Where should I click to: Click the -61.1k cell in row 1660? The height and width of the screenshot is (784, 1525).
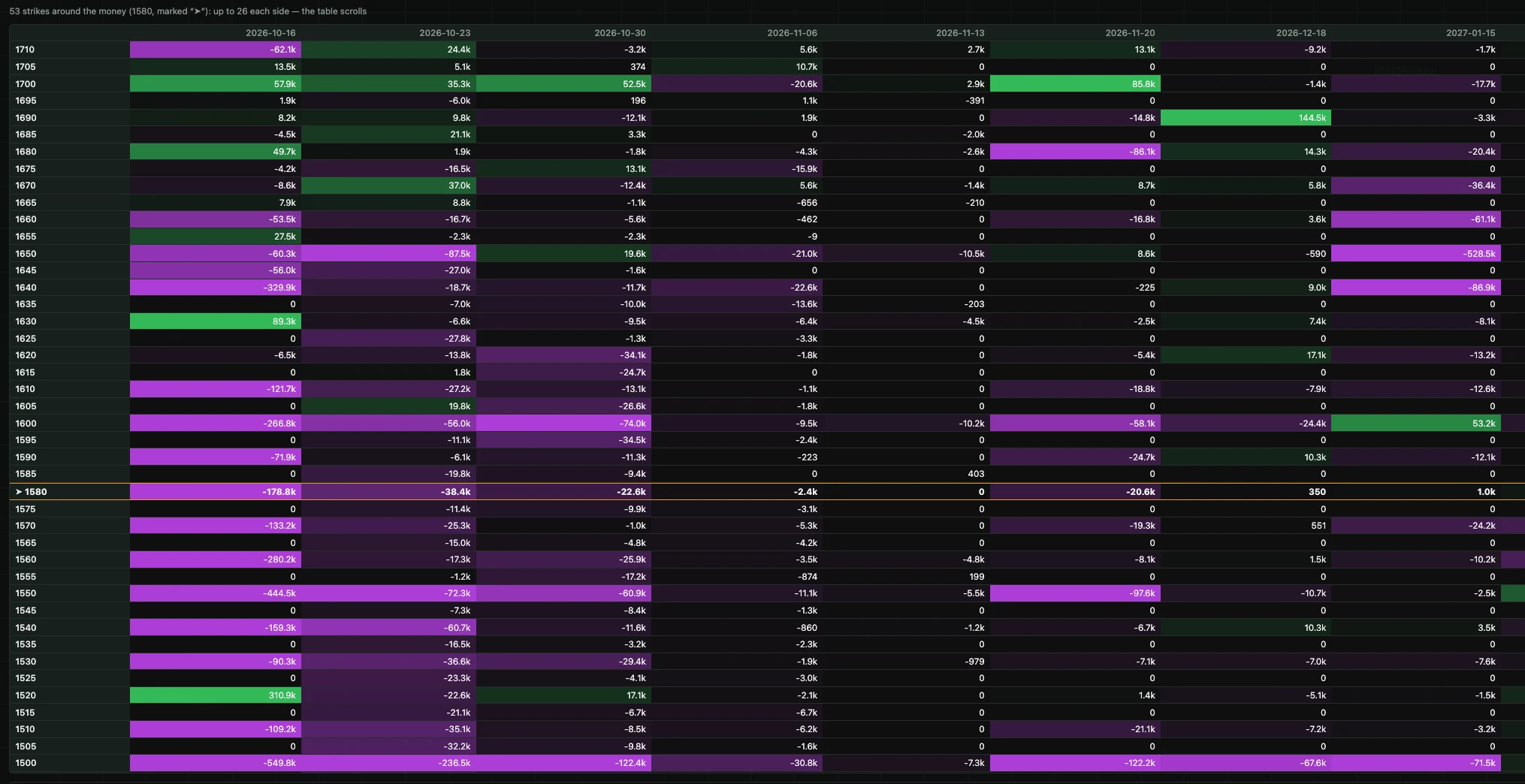coord(1416,219)
